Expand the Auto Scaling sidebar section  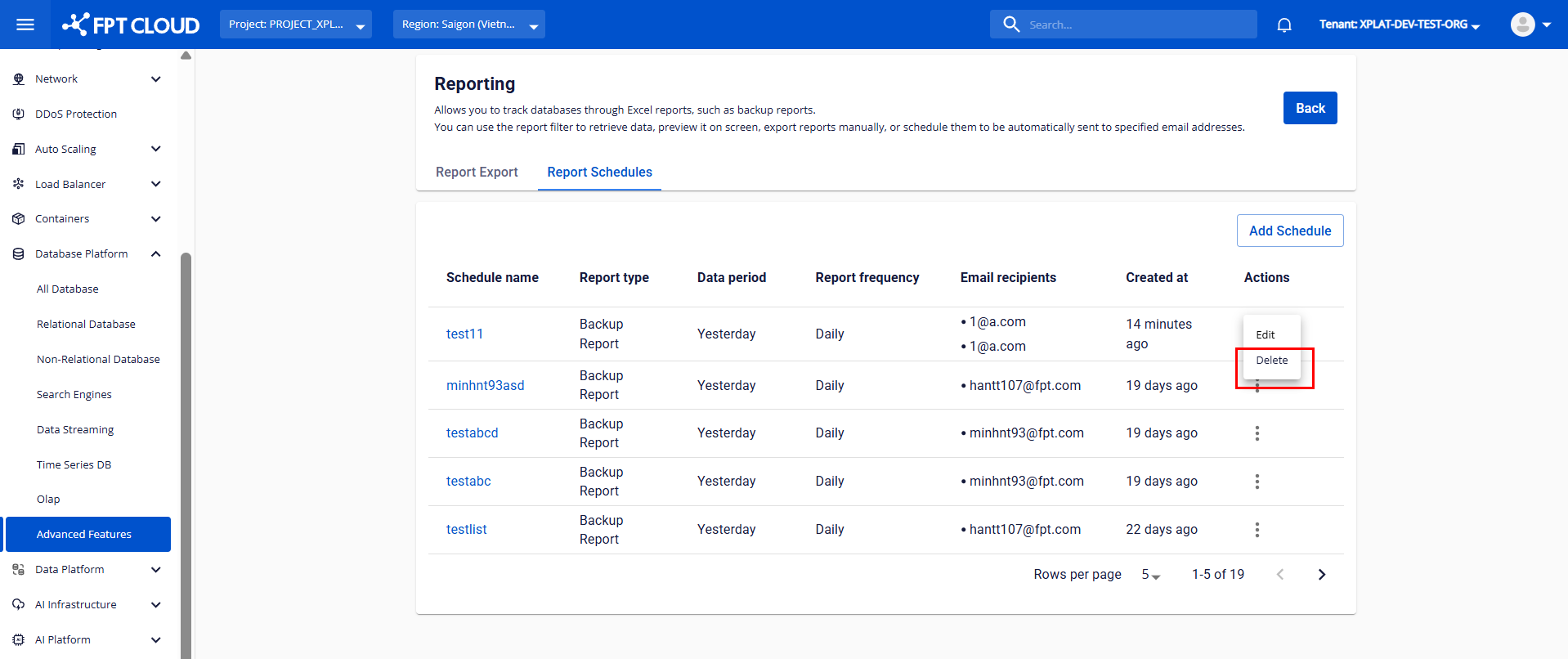click(156, 150)
